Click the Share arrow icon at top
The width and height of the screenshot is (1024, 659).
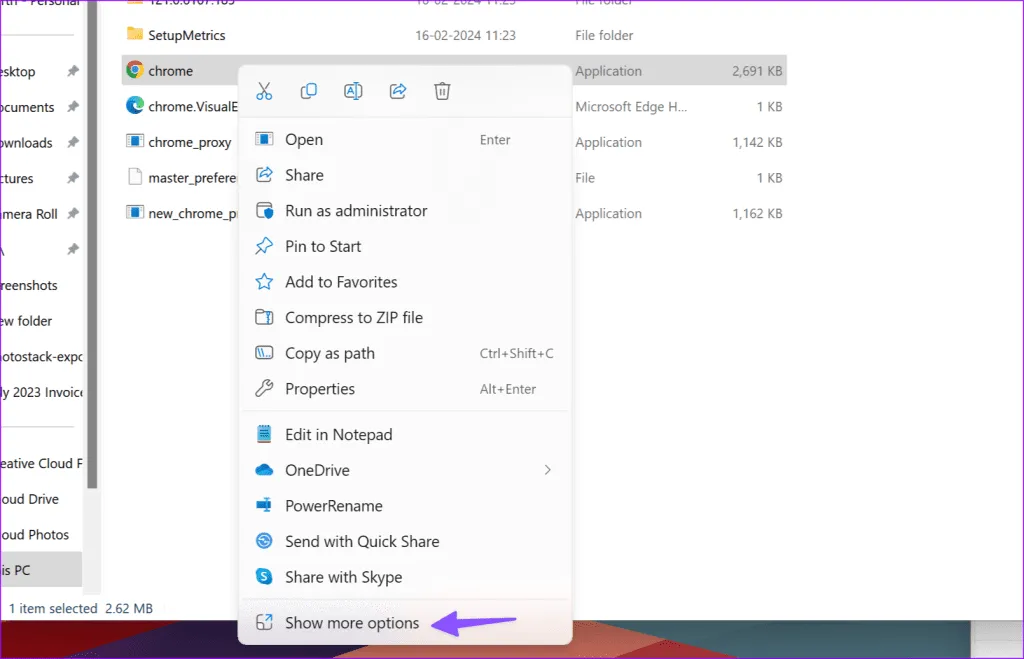[398, 92]
